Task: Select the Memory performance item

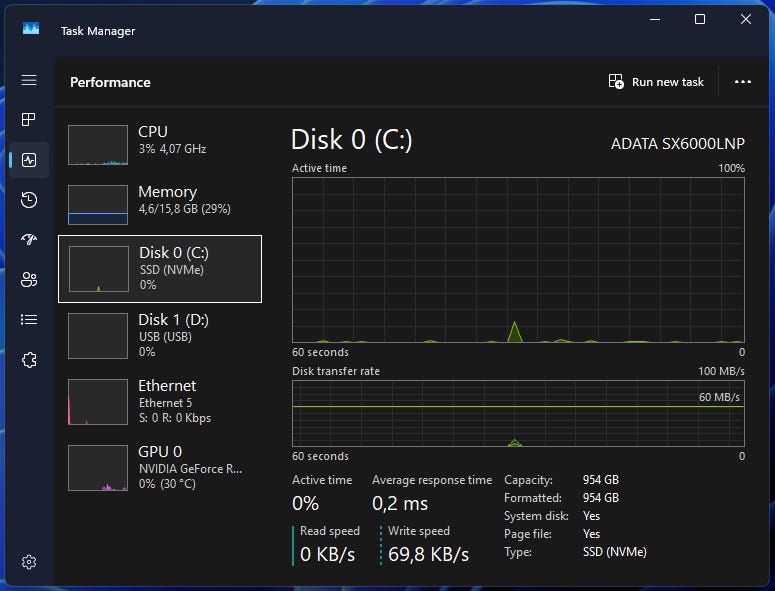Action: click(160, 205)
